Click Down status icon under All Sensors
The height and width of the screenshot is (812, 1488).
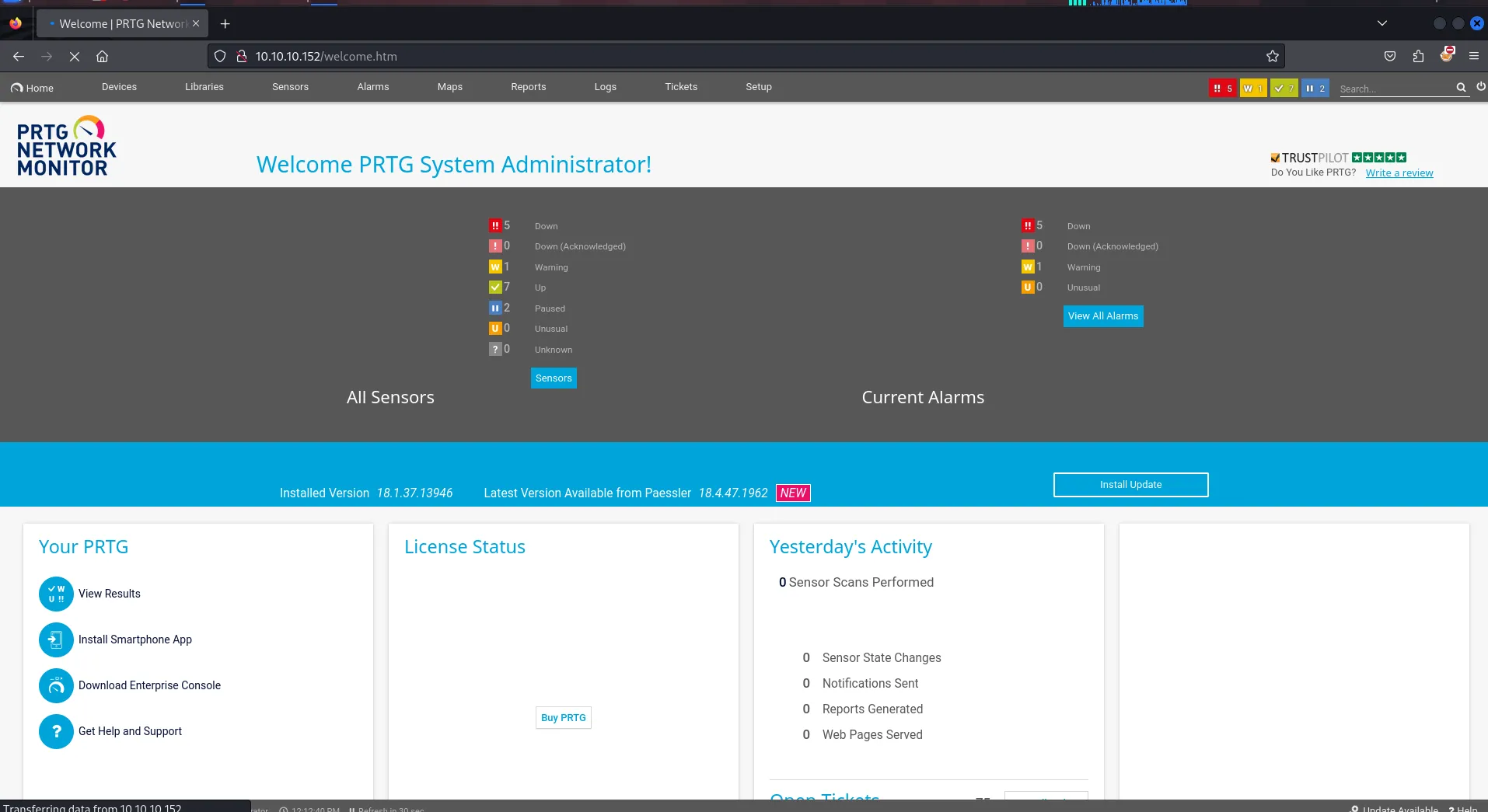coord(495,225)
